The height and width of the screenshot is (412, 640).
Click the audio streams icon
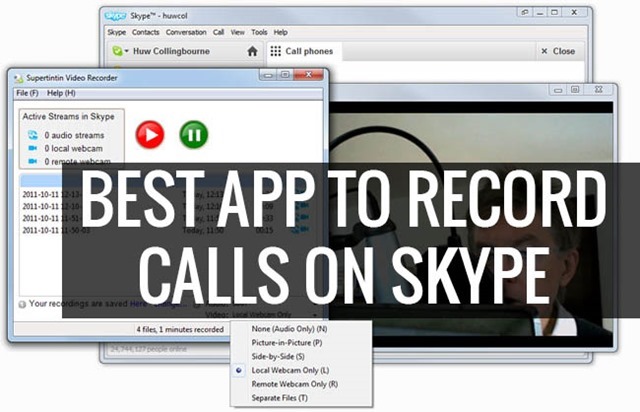(33, 135)
